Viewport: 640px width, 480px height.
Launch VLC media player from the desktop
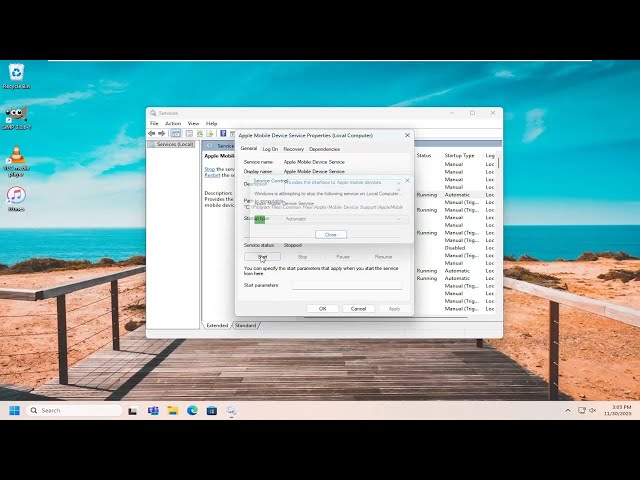(16, 161)
